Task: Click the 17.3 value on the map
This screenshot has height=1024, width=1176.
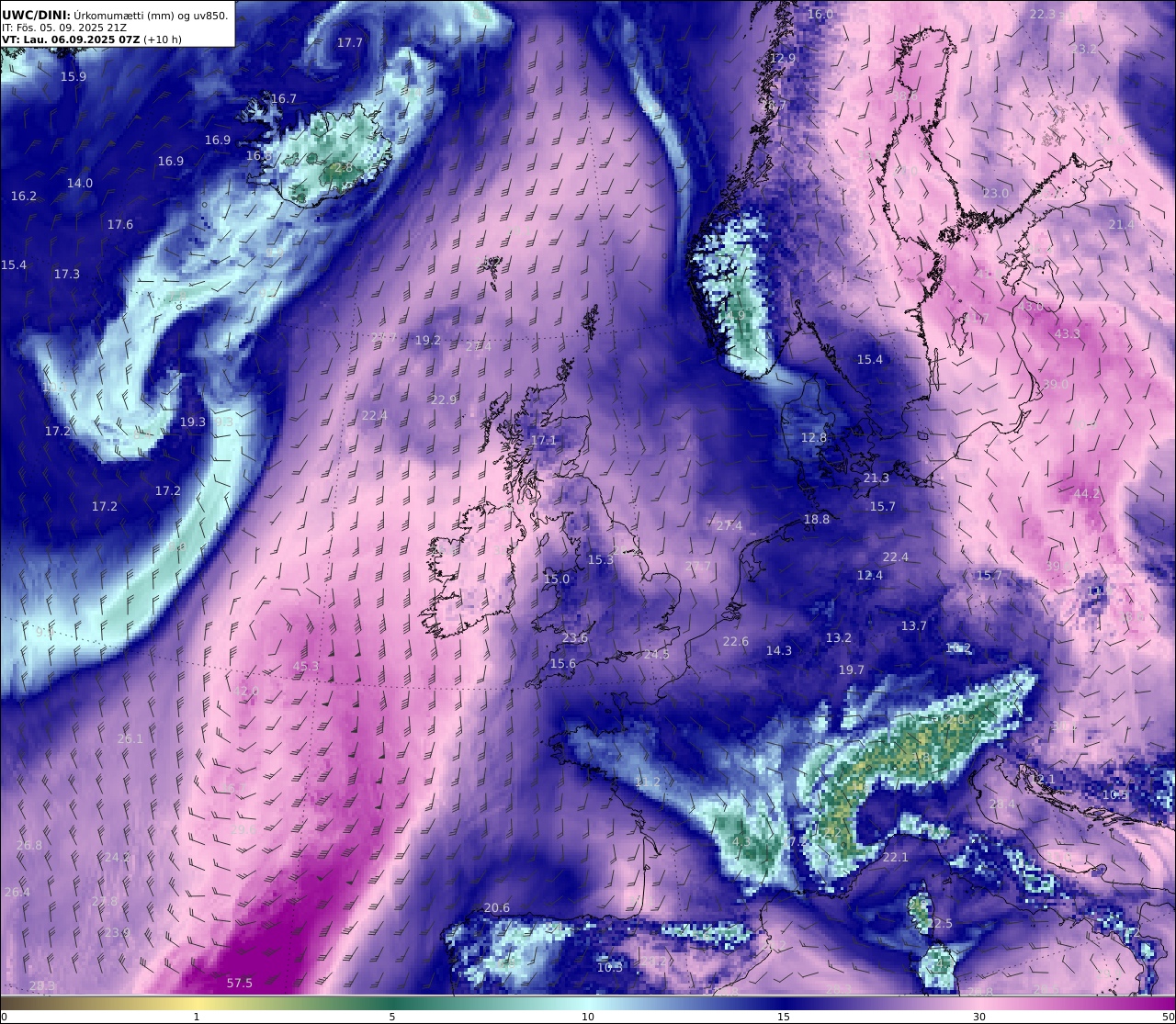Action: (x=67, y=275)
